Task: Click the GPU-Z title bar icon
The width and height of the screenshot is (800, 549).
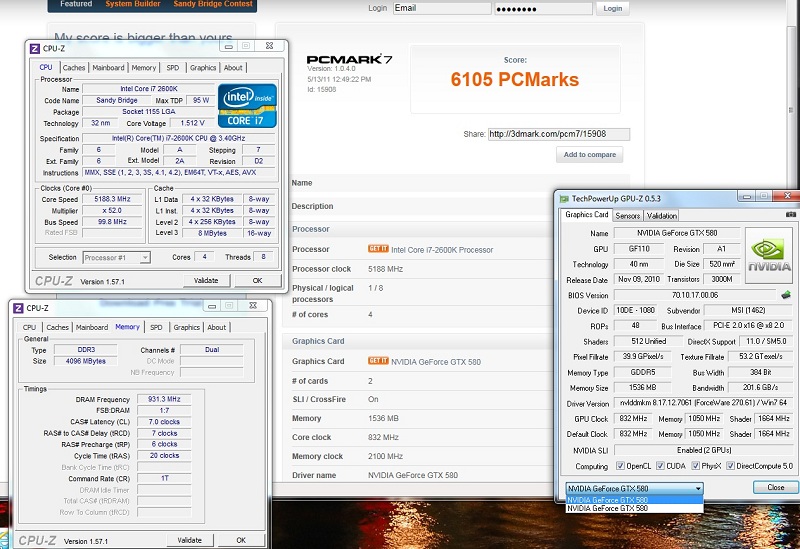Action: [564, 198]
